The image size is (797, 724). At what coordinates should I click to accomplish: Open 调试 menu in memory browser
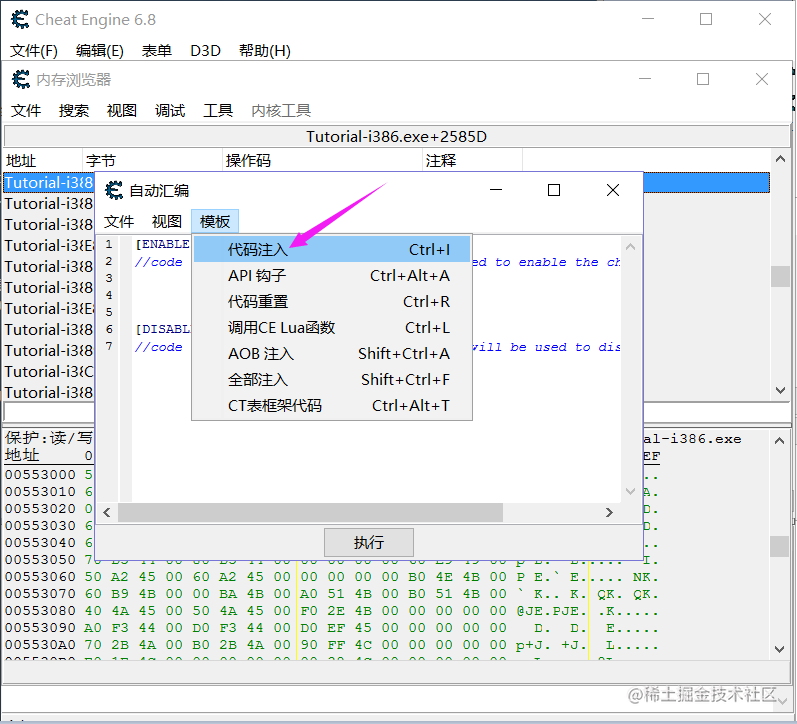[x=170, y=110]
